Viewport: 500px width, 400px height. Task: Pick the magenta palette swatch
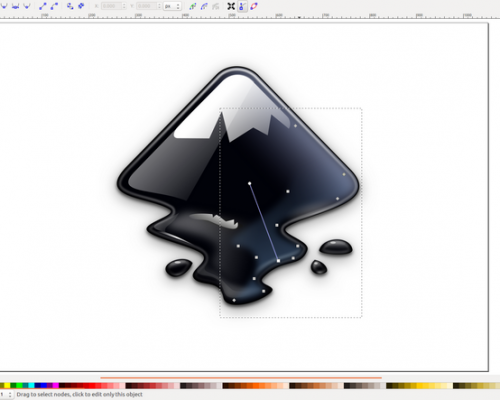click(56, 385)
